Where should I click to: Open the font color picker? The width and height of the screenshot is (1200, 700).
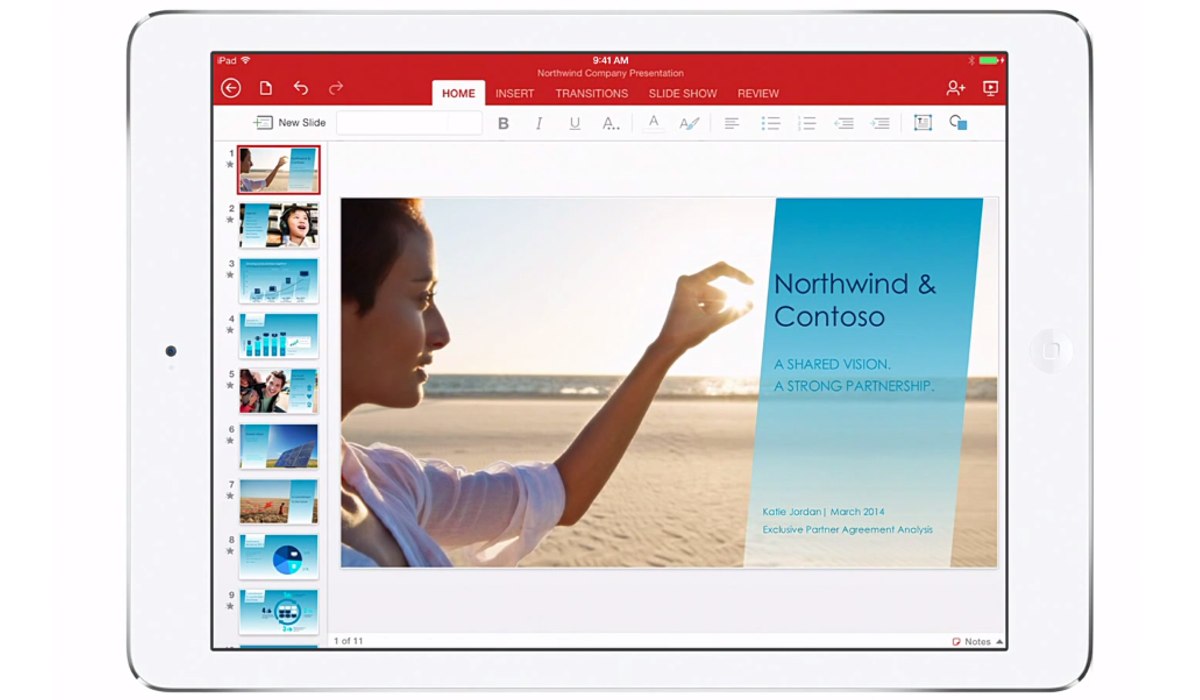click(653, 123)
